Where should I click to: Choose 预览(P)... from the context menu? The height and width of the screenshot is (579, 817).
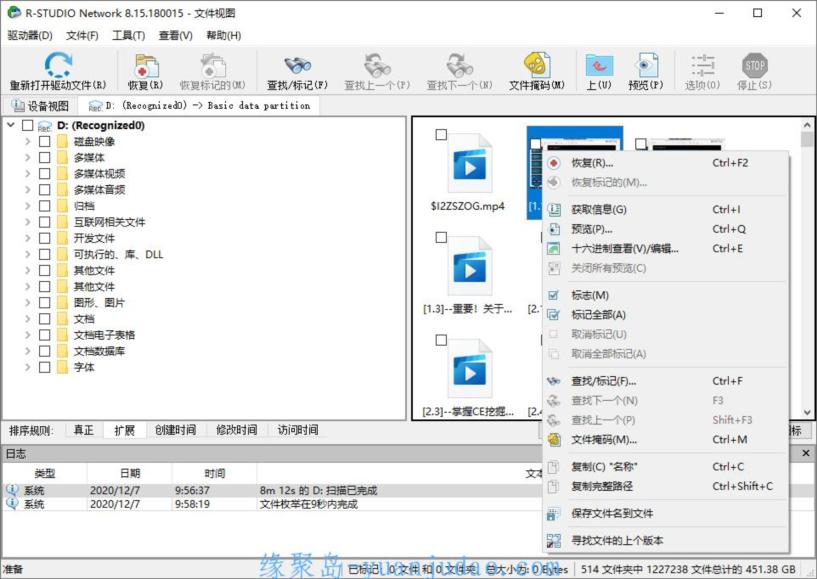pos(665,229)
